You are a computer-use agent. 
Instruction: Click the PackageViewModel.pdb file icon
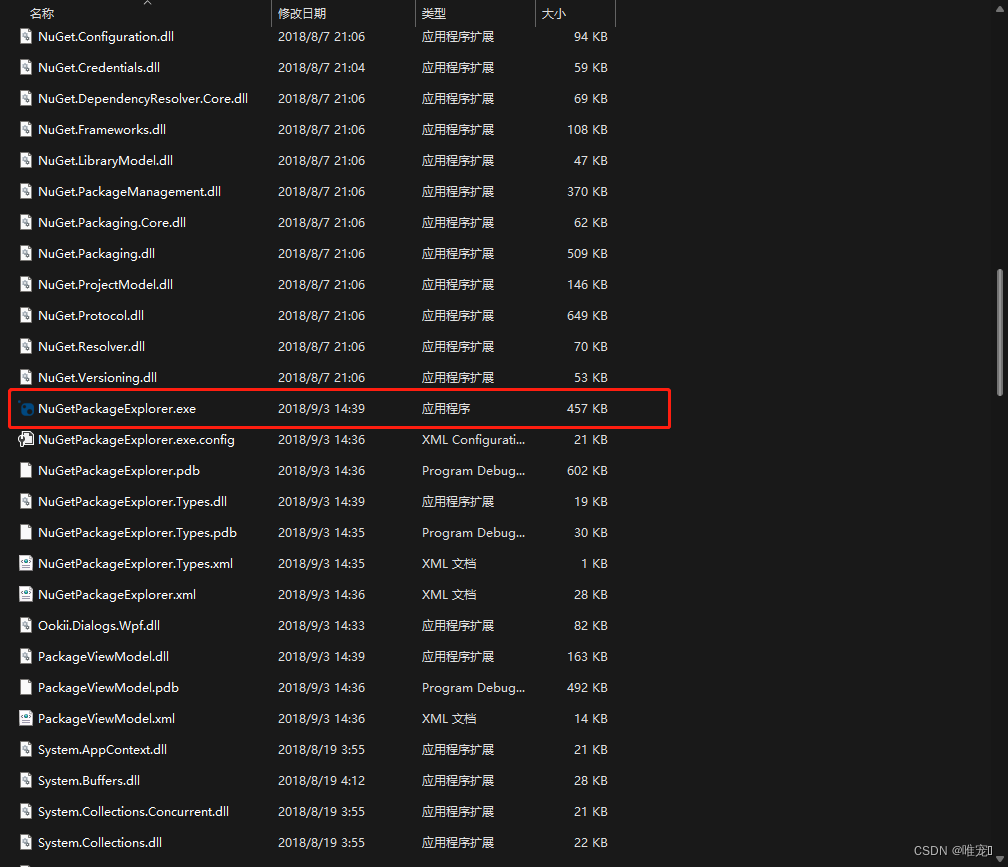(26, 688)
